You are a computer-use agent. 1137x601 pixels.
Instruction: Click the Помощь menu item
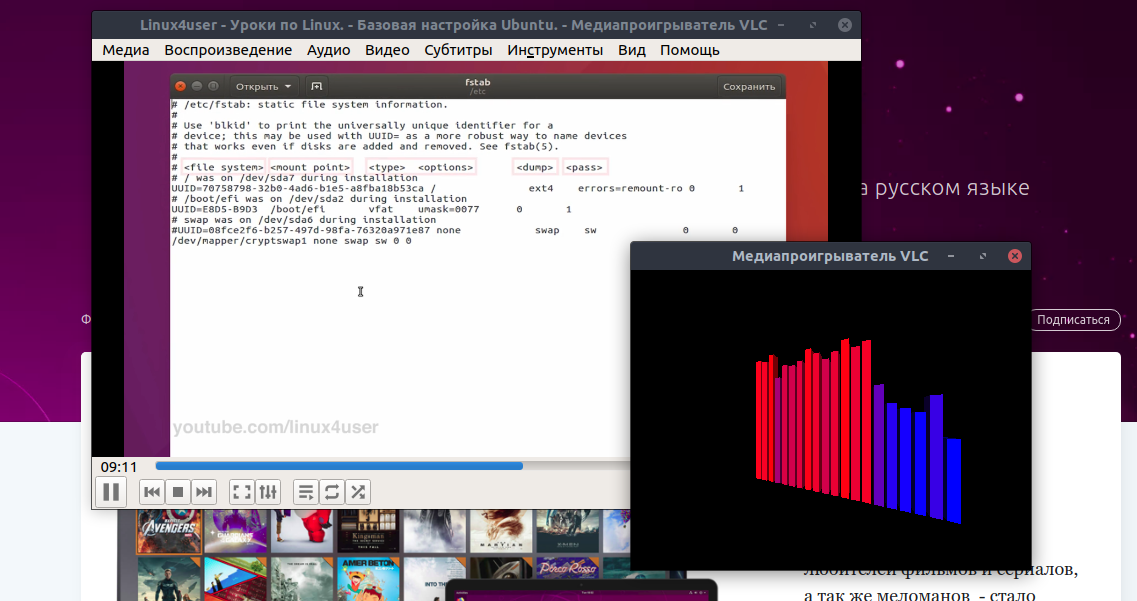[x=689, y=50]
